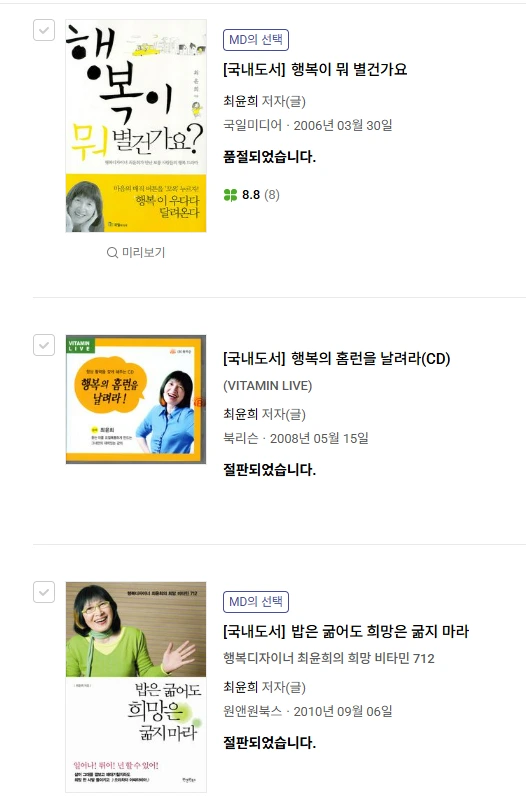
Task: Click the green clover rating icon
Action: (x=230, y=195)
